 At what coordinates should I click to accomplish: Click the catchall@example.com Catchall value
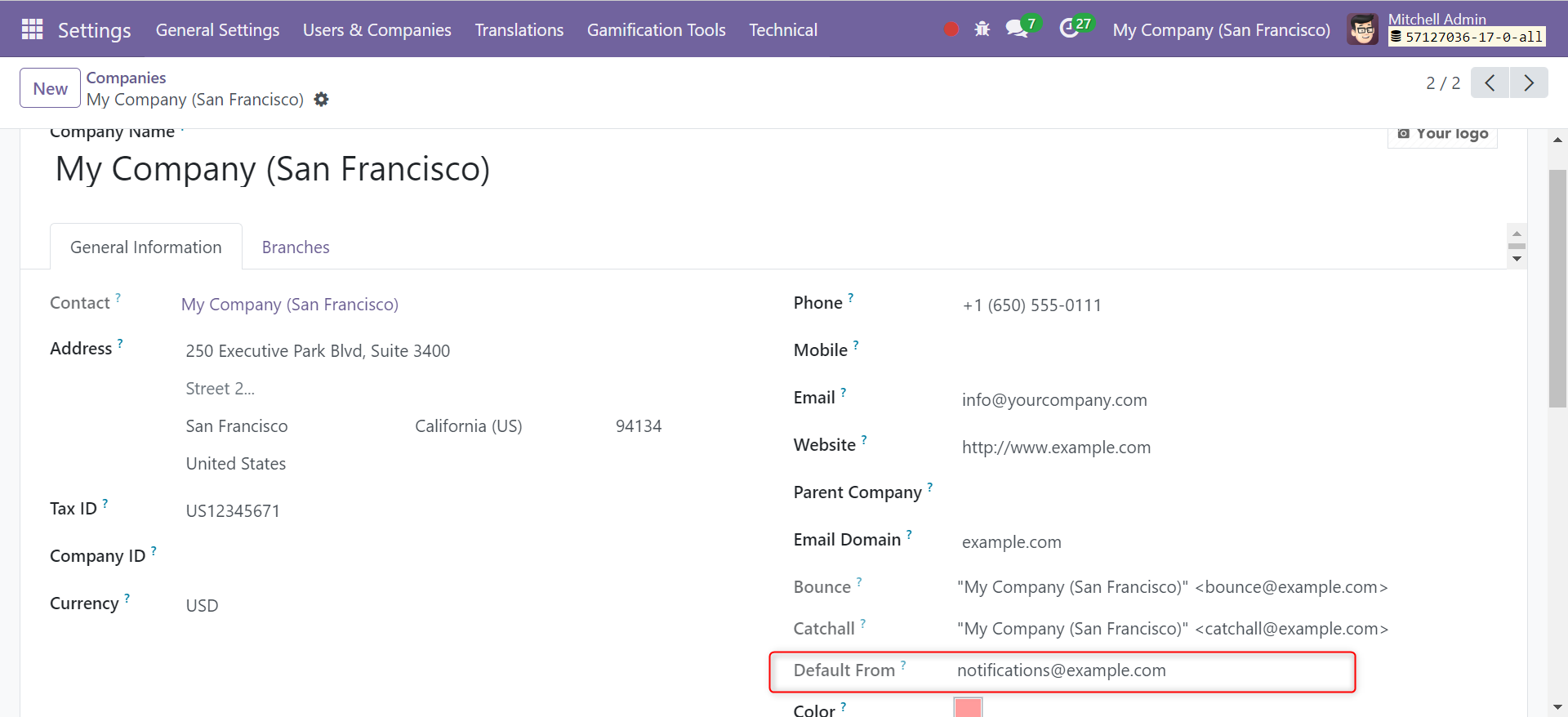click(1173, 629)
